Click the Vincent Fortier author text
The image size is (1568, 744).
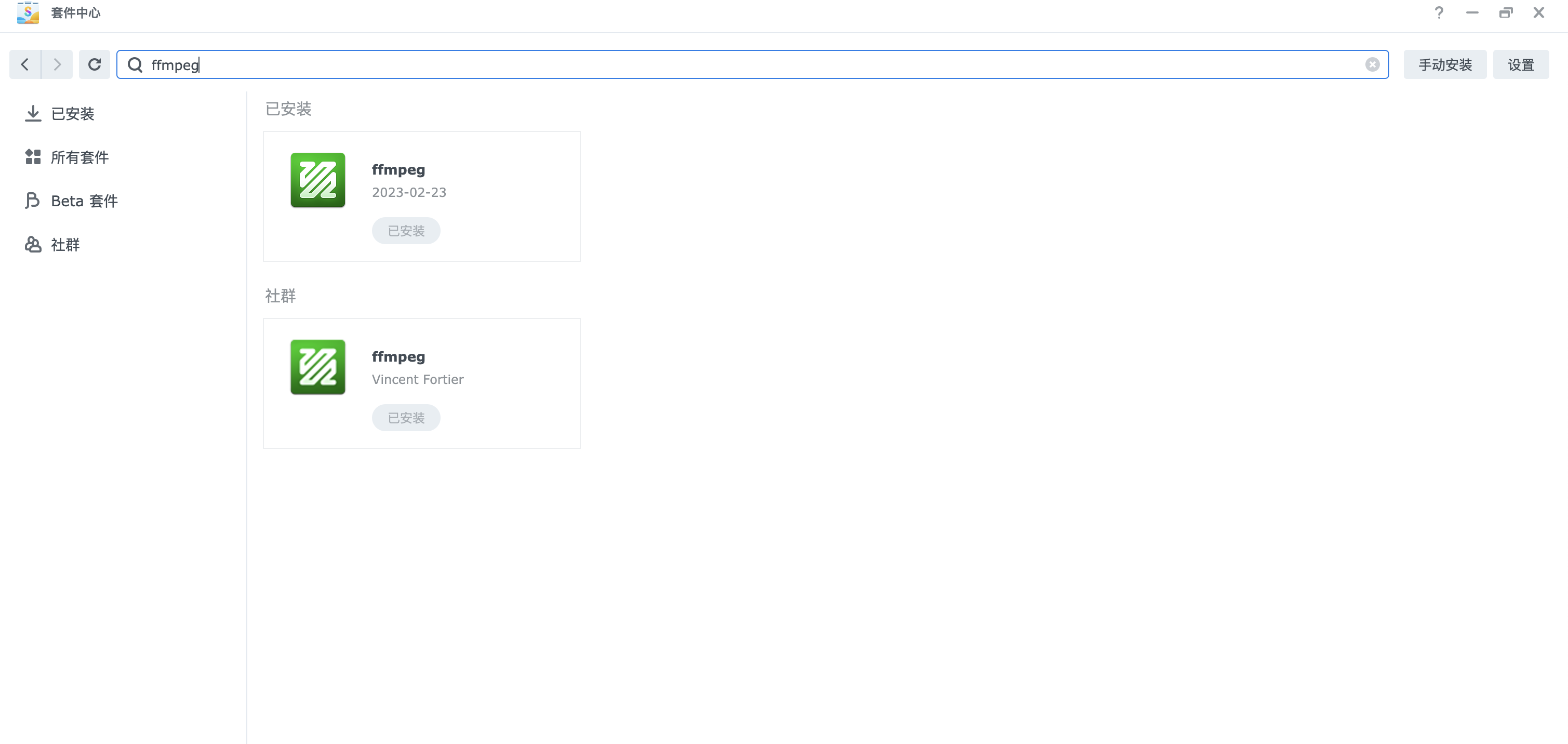418,379
